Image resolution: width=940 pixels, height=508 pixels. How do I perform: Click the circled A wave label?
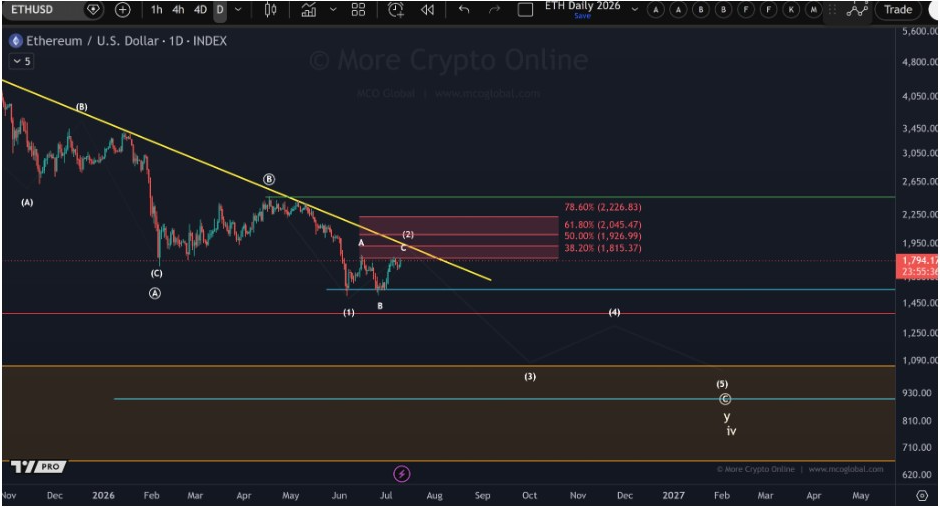click(155, 293)
